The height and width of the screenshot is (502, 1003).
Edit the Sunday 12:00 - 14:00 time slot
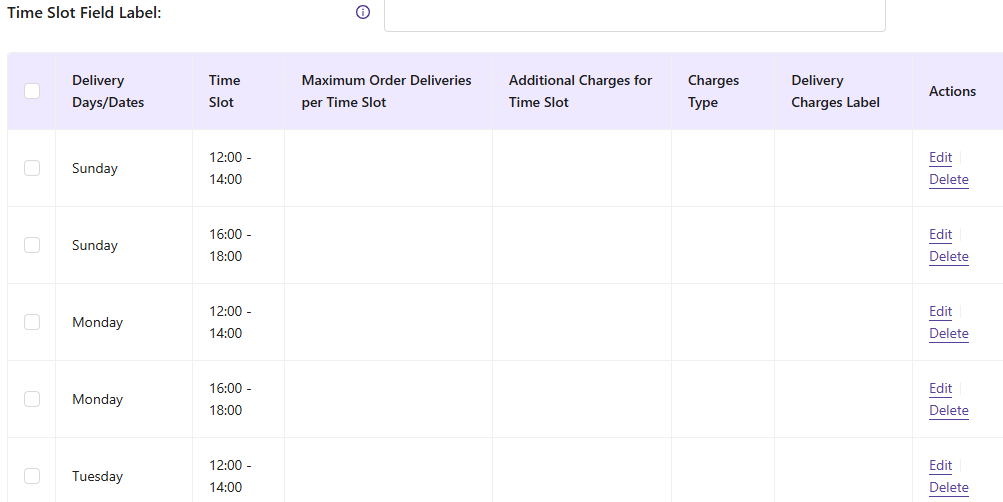[940, 157]
